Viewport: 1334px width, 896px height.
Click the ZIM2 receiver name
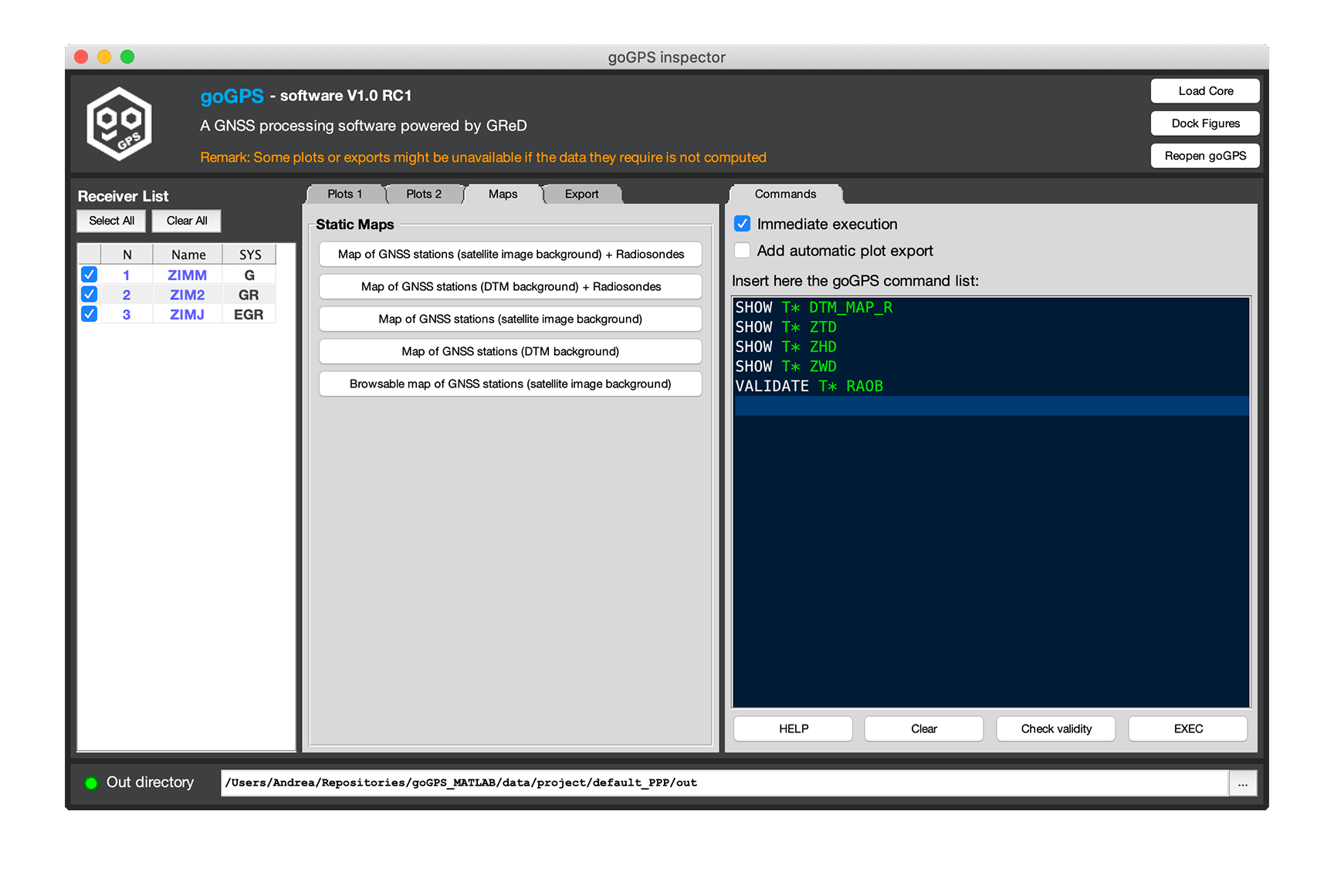pos(188,295)
